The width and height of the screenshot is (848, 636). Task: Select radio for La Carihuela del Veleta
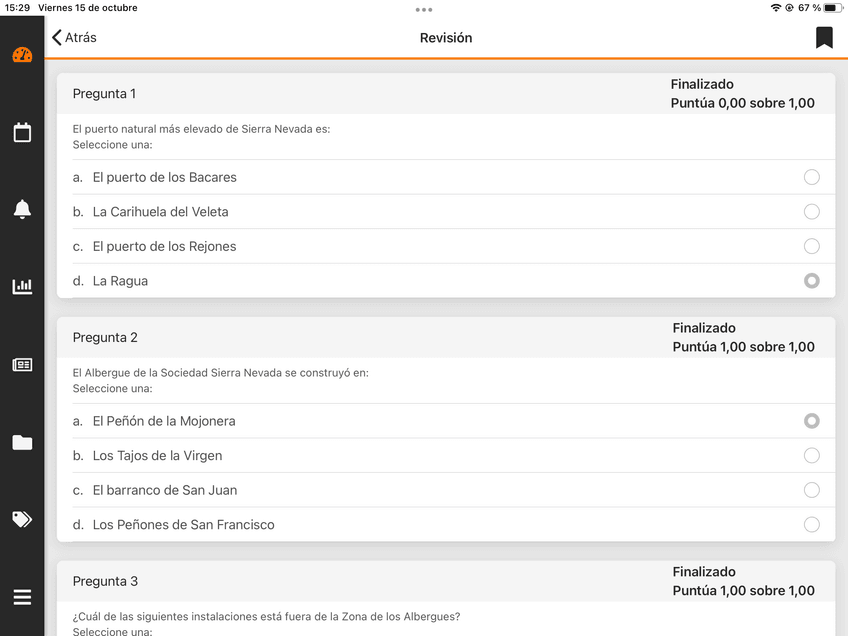tap(811, 212)
